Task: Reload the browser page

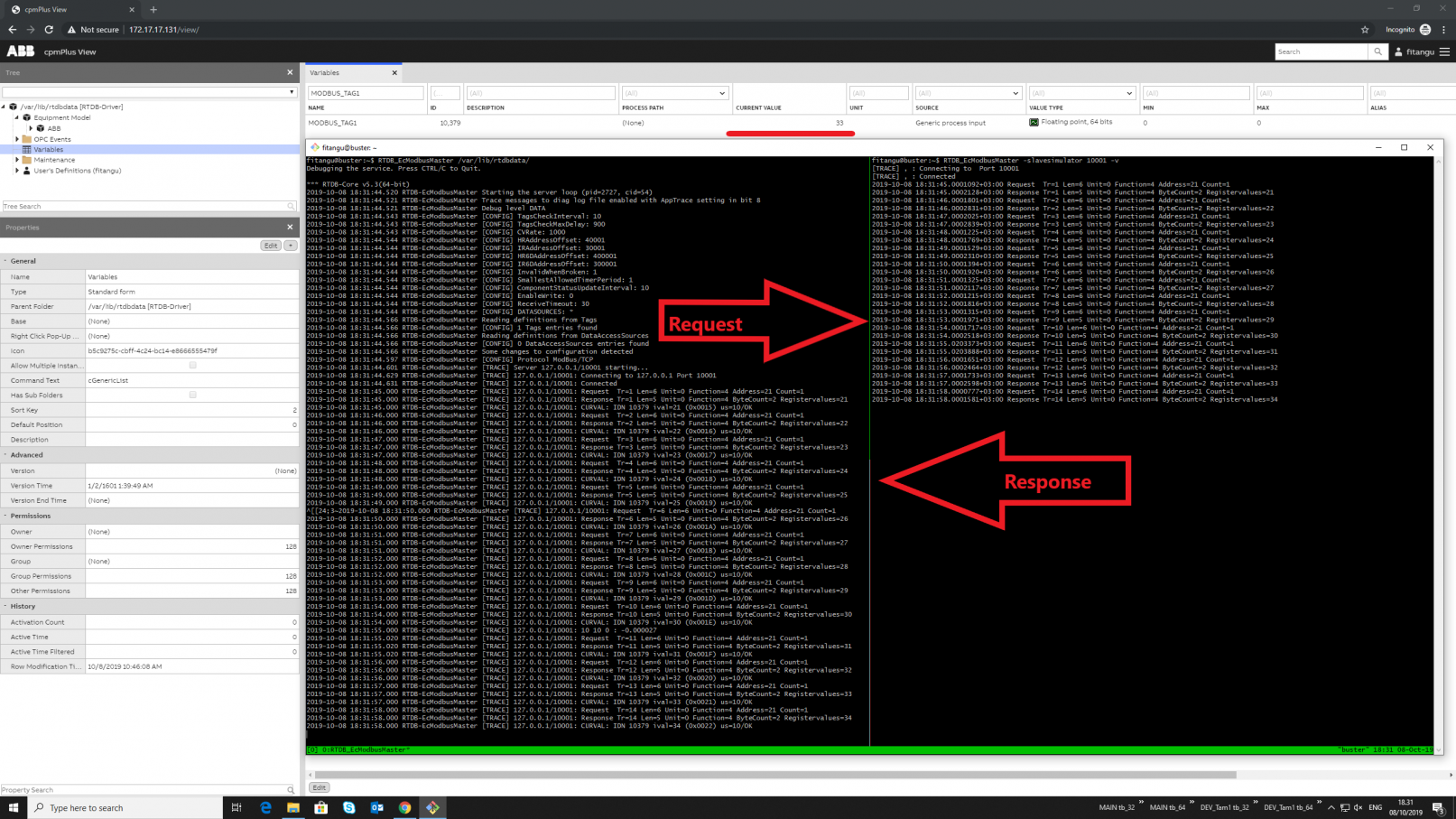Action: pyautogui.click(x=49, y=30)
